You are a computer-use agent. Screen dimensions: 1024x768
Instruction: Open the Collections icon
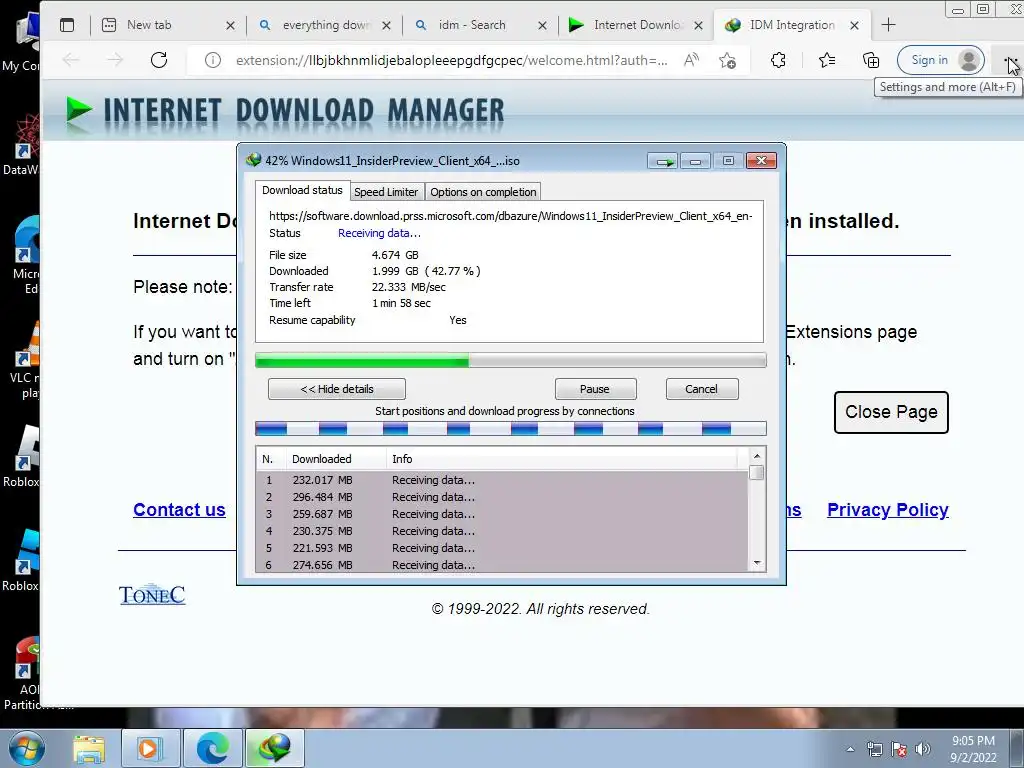(x=871, y=60)
